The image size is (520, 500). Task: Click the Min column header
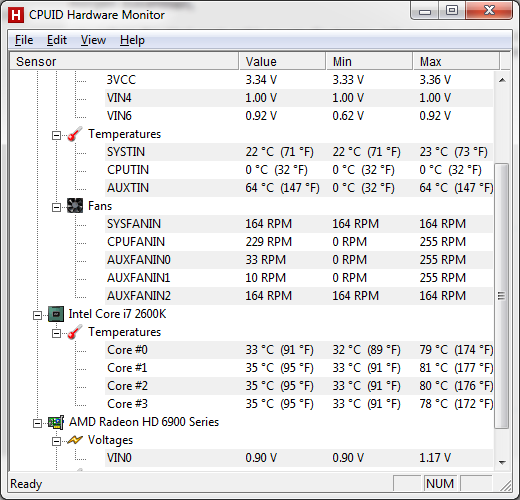click(x=369, y=61)
